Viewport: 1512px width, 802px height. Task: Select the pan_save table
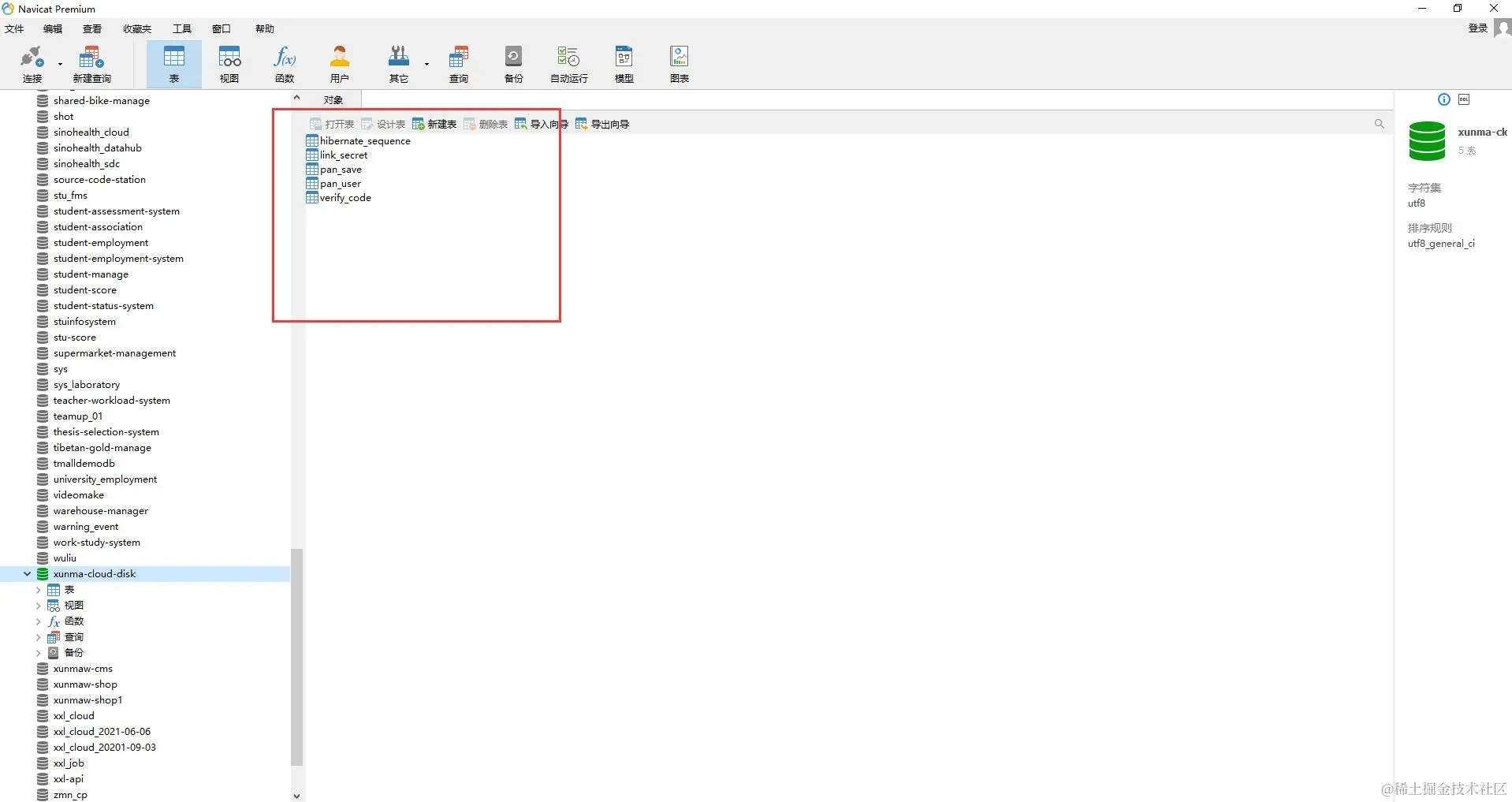tap(333, 170)
